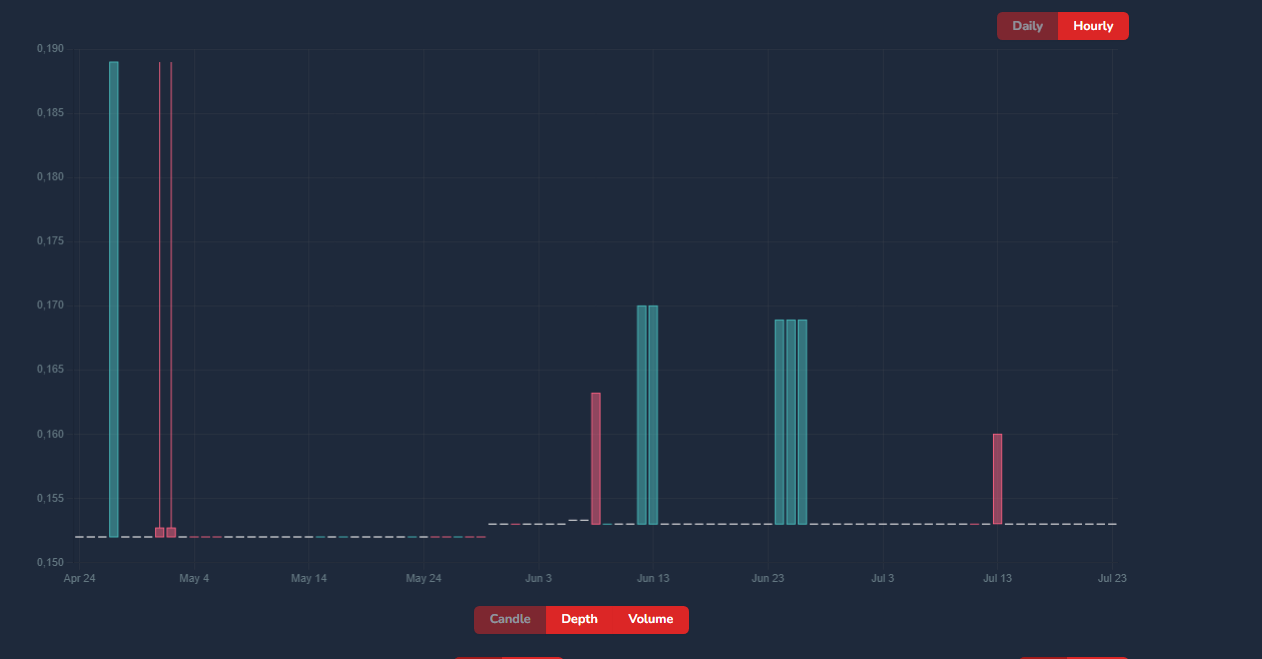Click the 0,190 price axis label
Screen dimensions: 1262x659
pyautogui.click(x=50, y=49)
